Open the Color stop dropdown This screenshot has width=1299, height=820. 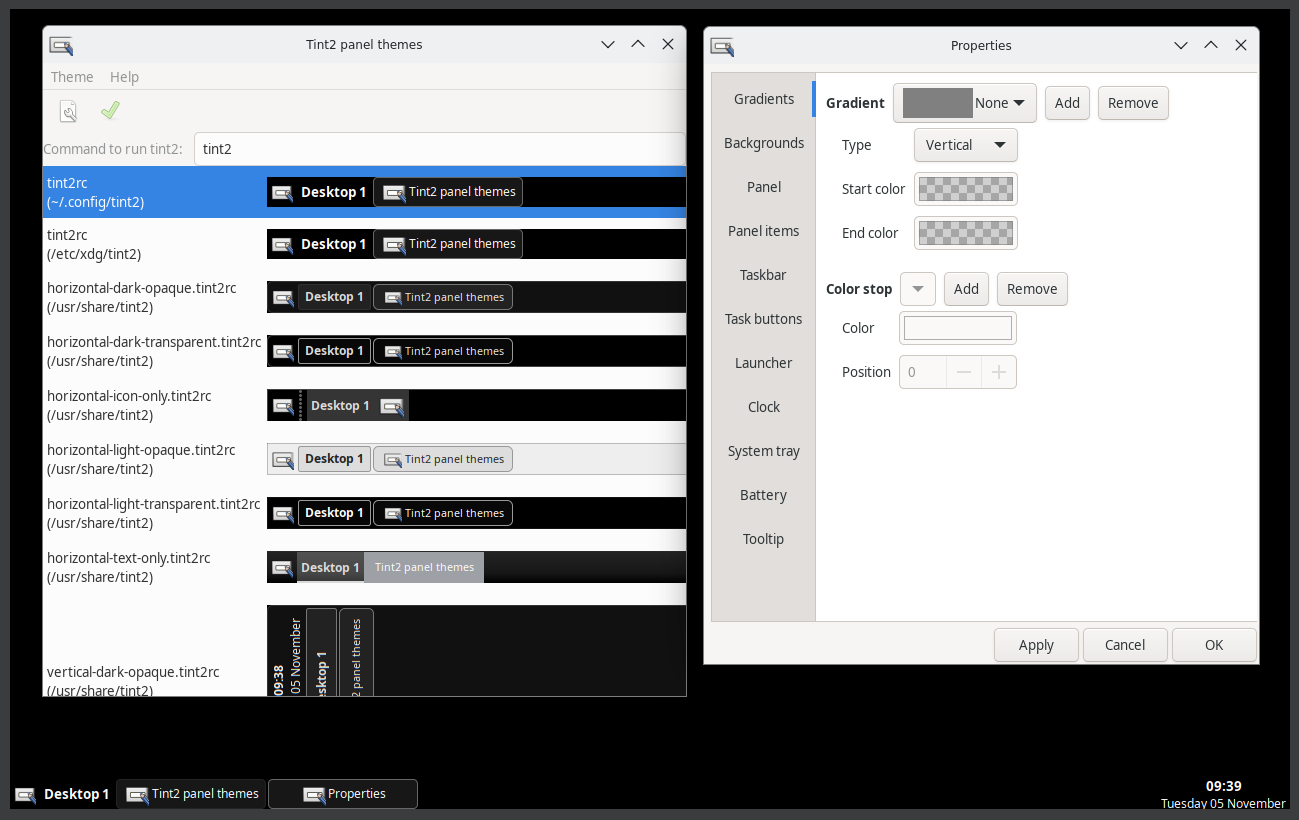pos(917,289)
